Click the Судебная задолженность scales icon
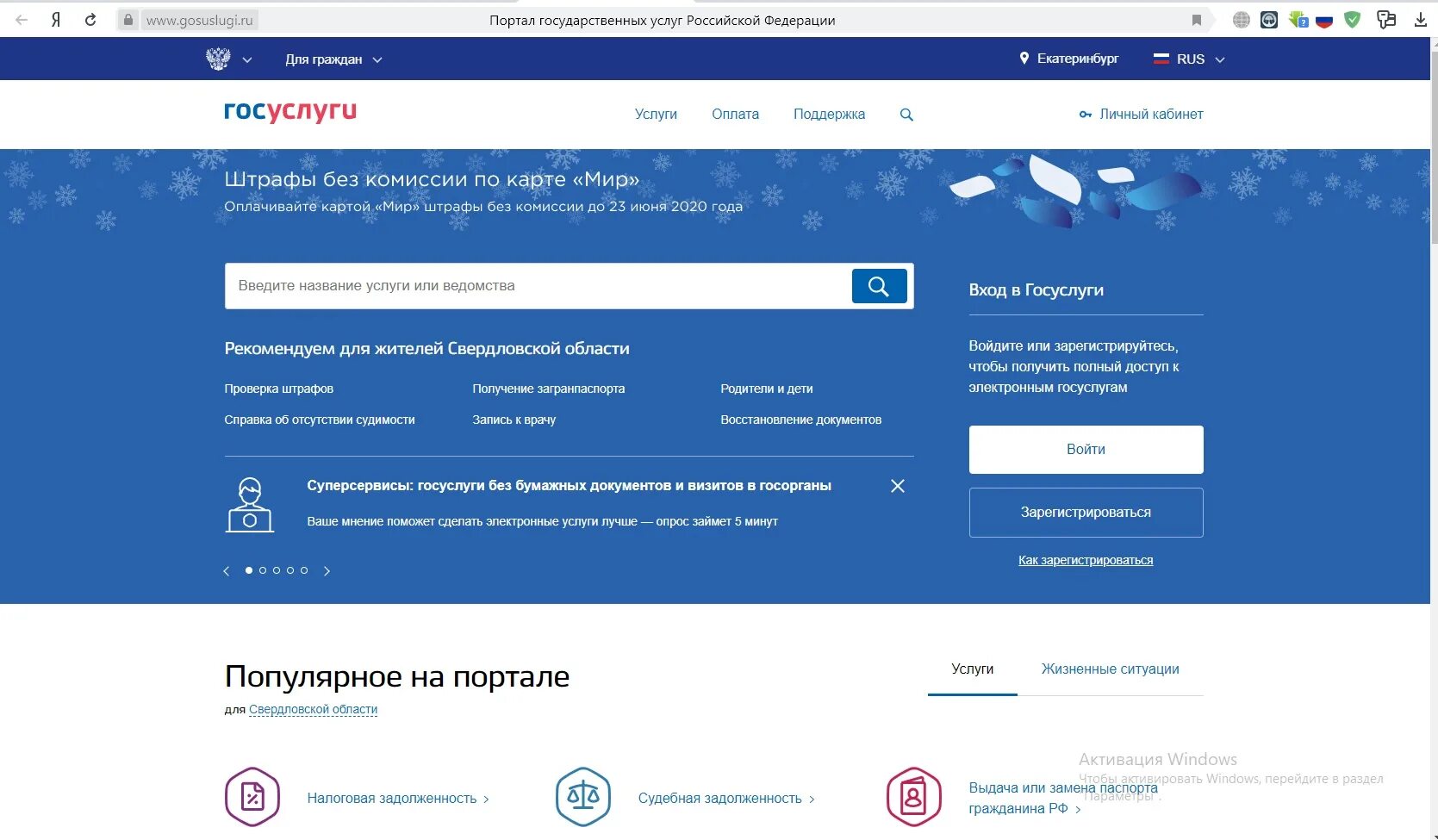This screenshot has height=840, width=1438. pyautogui.click(x=583, y=797)
